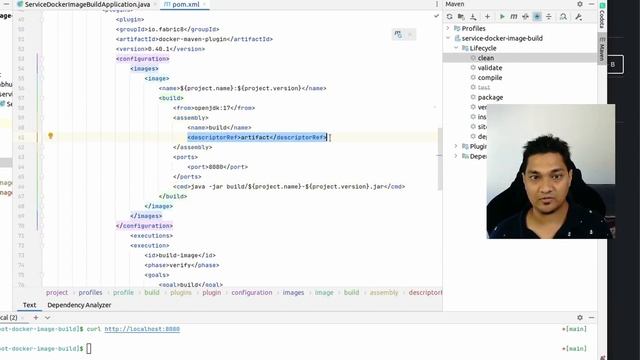Screen dimensions: 640x360
Task: Open Maven panel gear options
Action: tap(580, 4)
